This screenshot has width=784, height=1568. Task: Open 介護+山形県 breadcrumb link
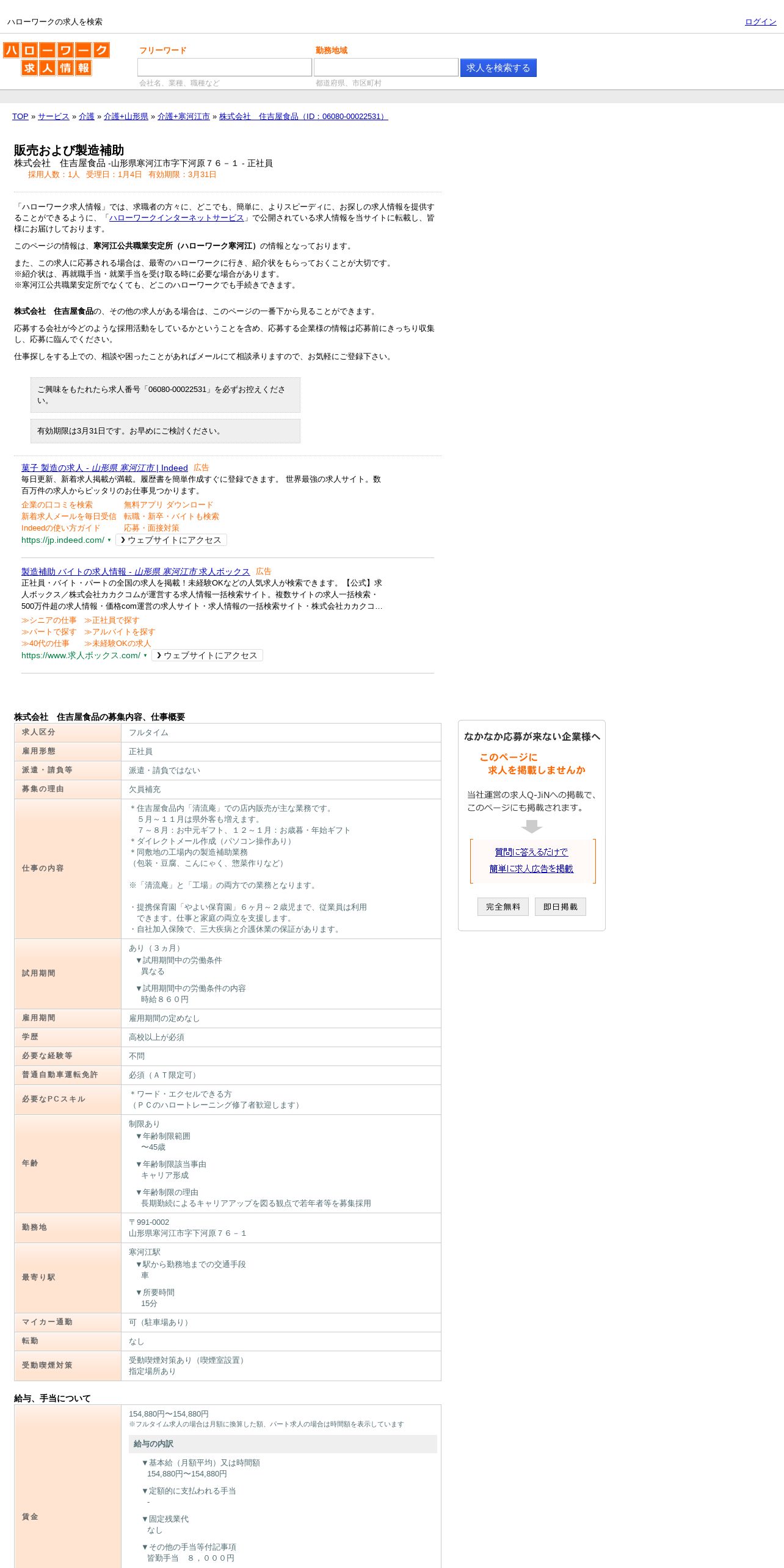coord(126,117)
